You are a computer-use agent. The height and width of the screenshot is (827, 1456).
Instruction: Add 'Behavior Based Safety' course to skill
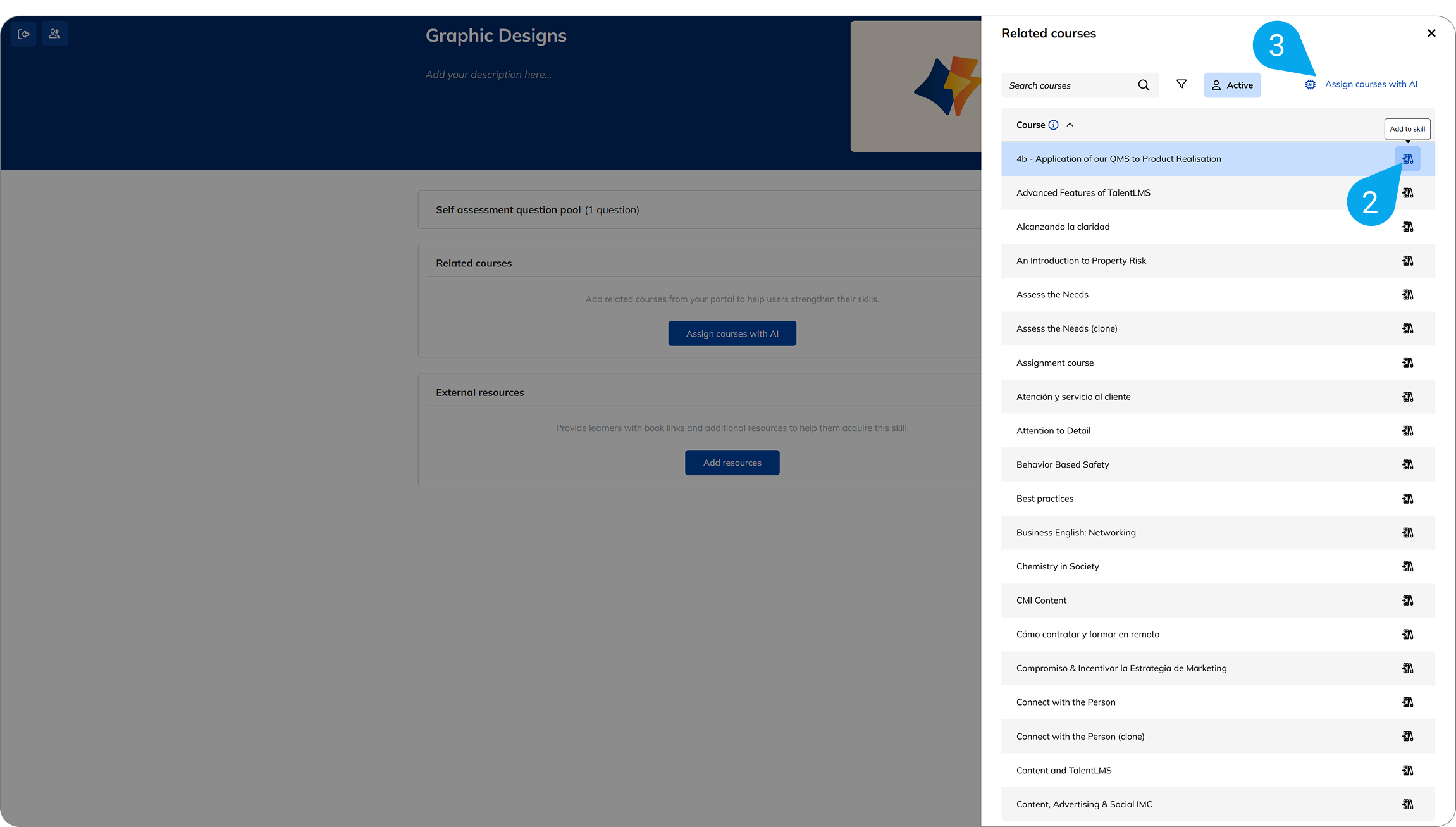coord(1407,464)
